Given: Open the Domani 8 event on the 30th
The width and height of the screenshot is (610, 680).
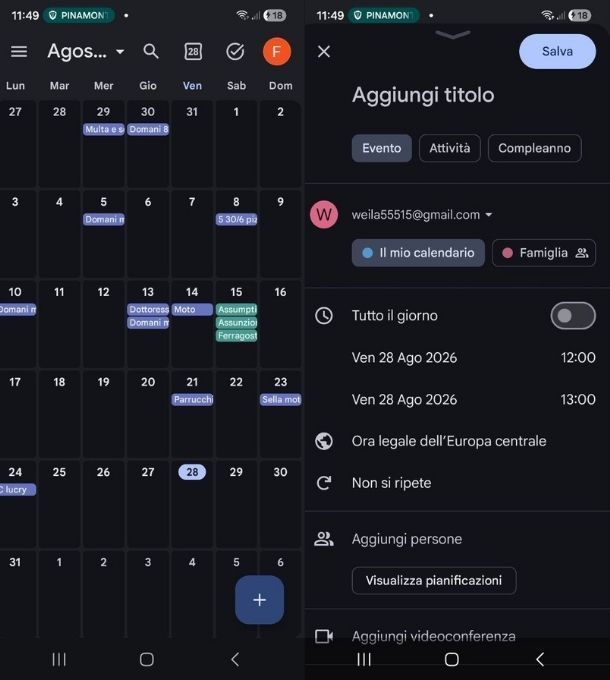Looking at the screenshot, I should click(148, 129).
